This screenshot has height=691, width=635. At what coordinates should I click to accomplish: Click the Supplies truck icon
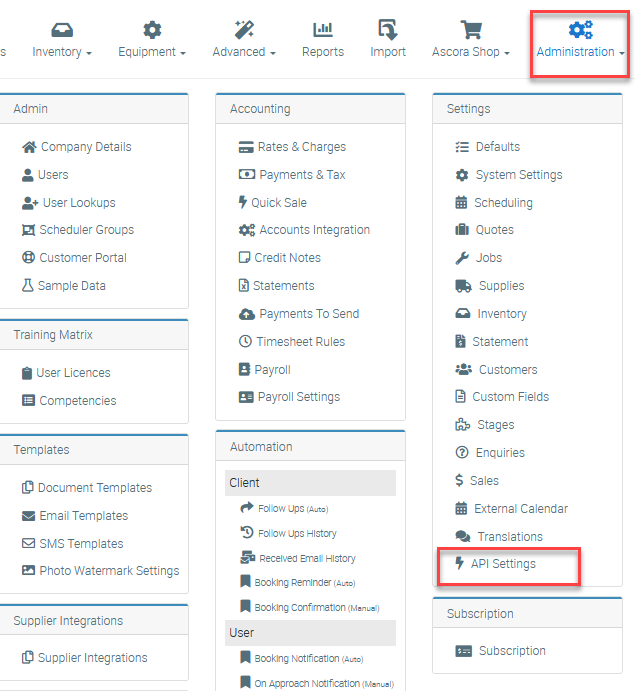pos(462,286)
